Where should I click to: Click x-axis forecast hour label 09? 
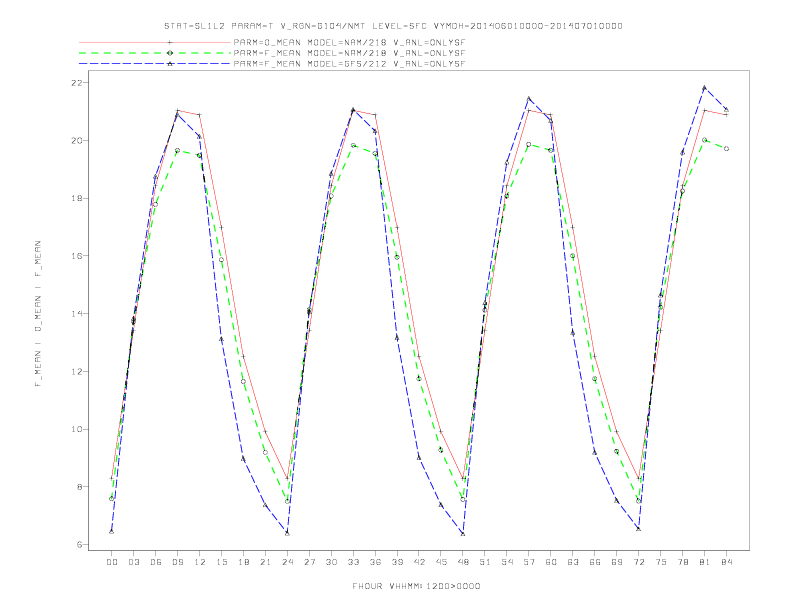[177, 562]
